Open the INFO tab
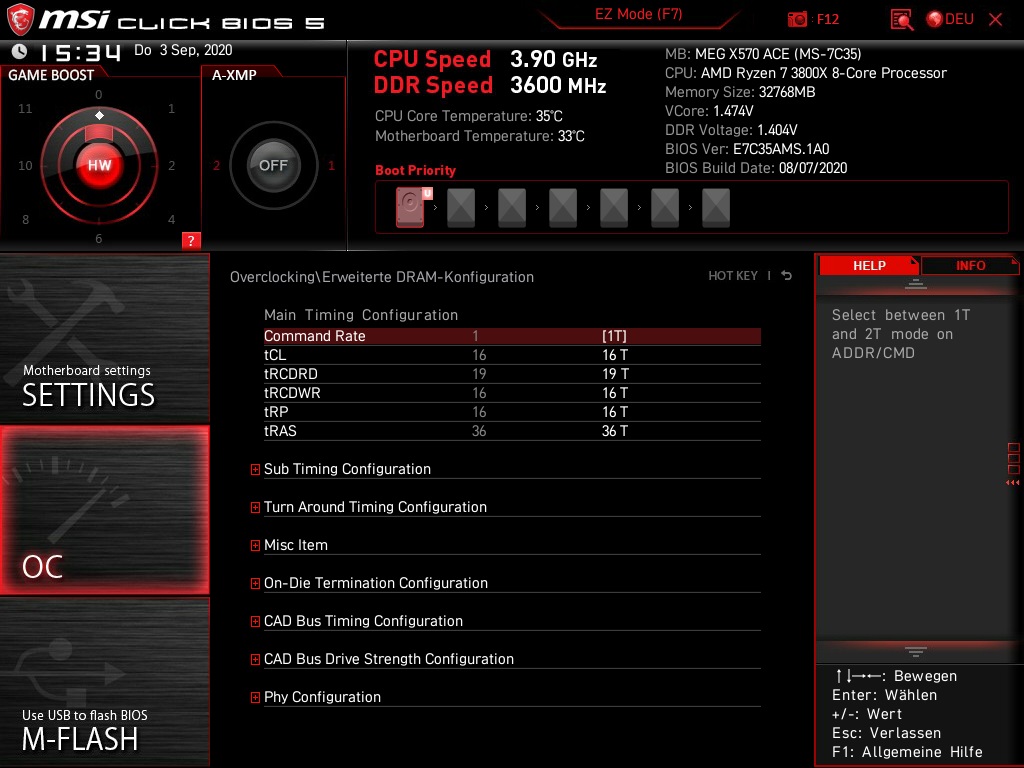Viewport: 1024px width, 768px height. click(x=970, y=266)
